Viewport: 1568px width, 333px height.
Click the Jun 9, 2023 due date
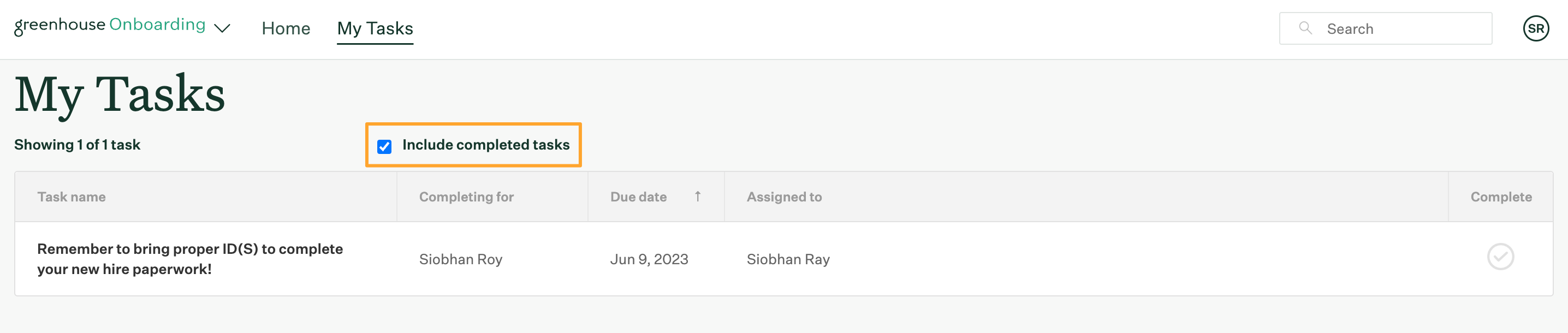[x=649, y=259]
